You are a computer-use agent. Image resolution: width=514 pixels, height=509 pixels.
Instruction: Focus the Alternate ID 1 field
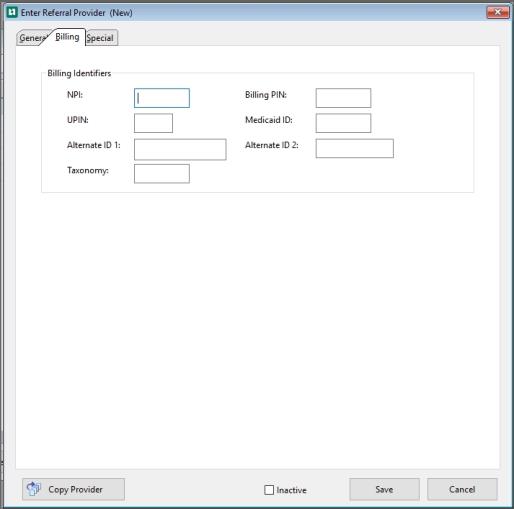[x=180, y=149]
